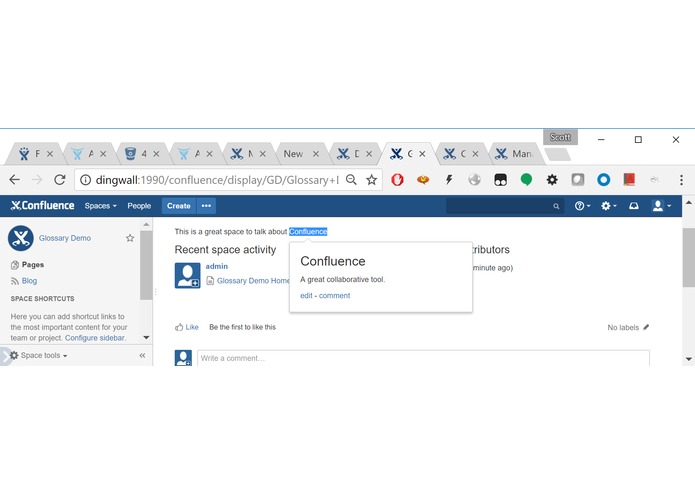Open the administration gear menu
Image resolution: width=695 pixels, height=494 pixels.
click(x=609, y=206)
